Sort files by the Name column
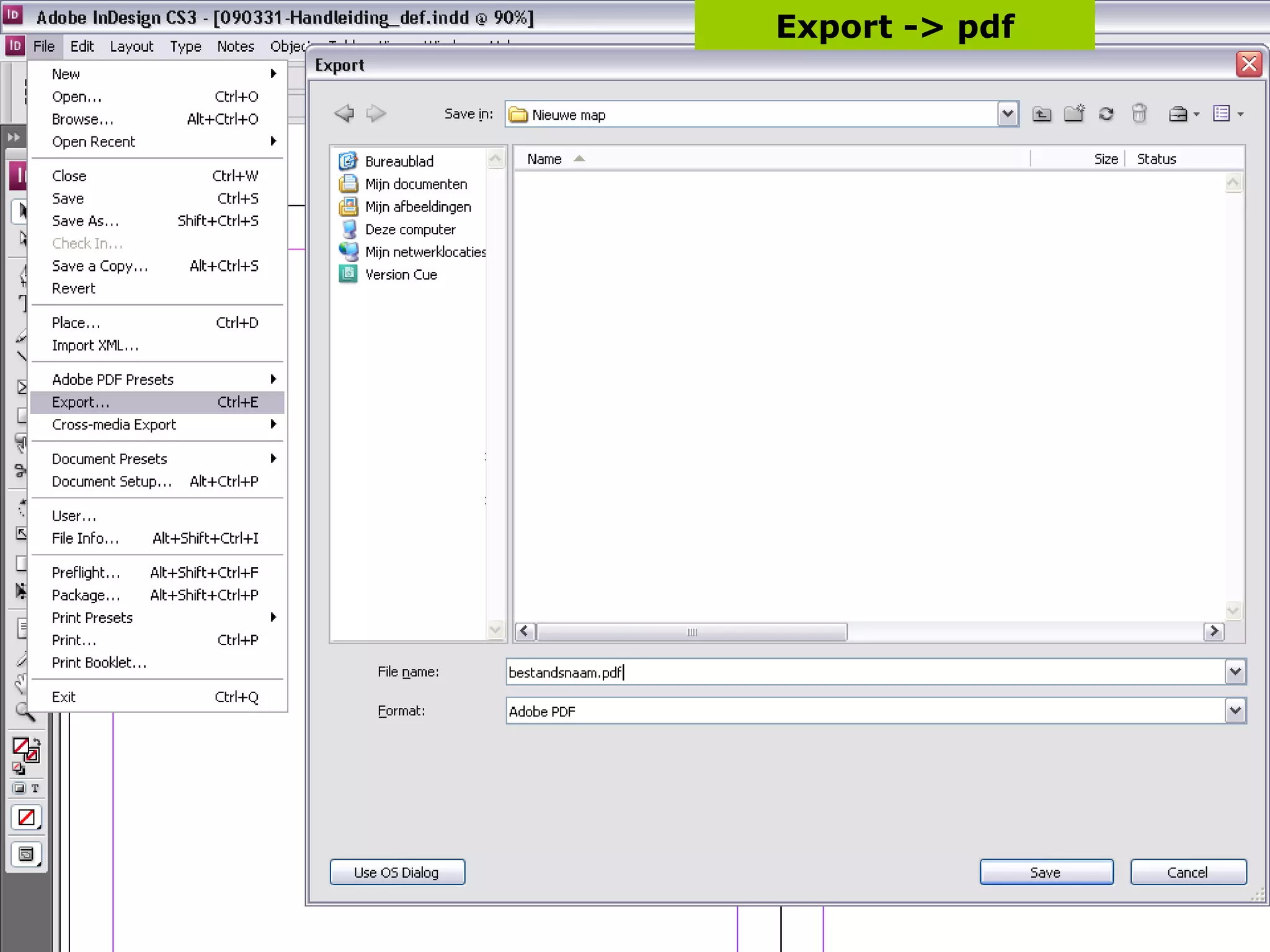 pos(772,159)
